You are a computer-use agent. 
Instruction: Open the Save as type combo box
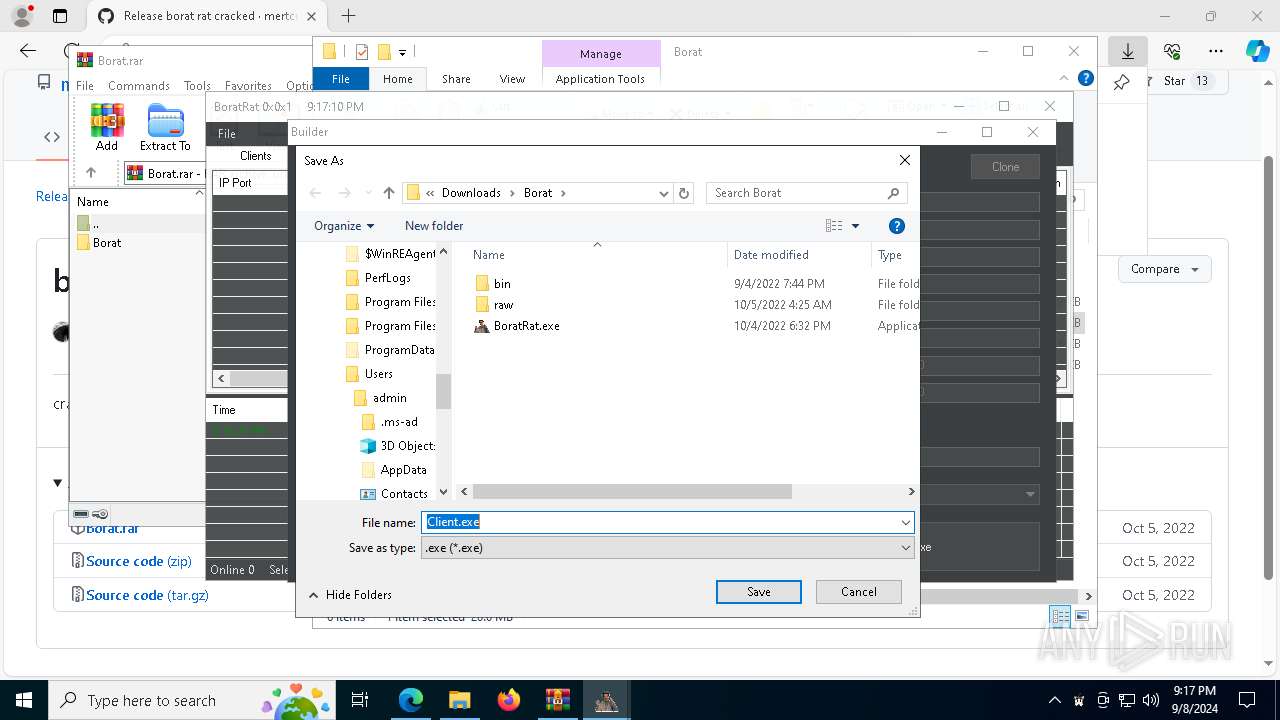click(667, 548)
